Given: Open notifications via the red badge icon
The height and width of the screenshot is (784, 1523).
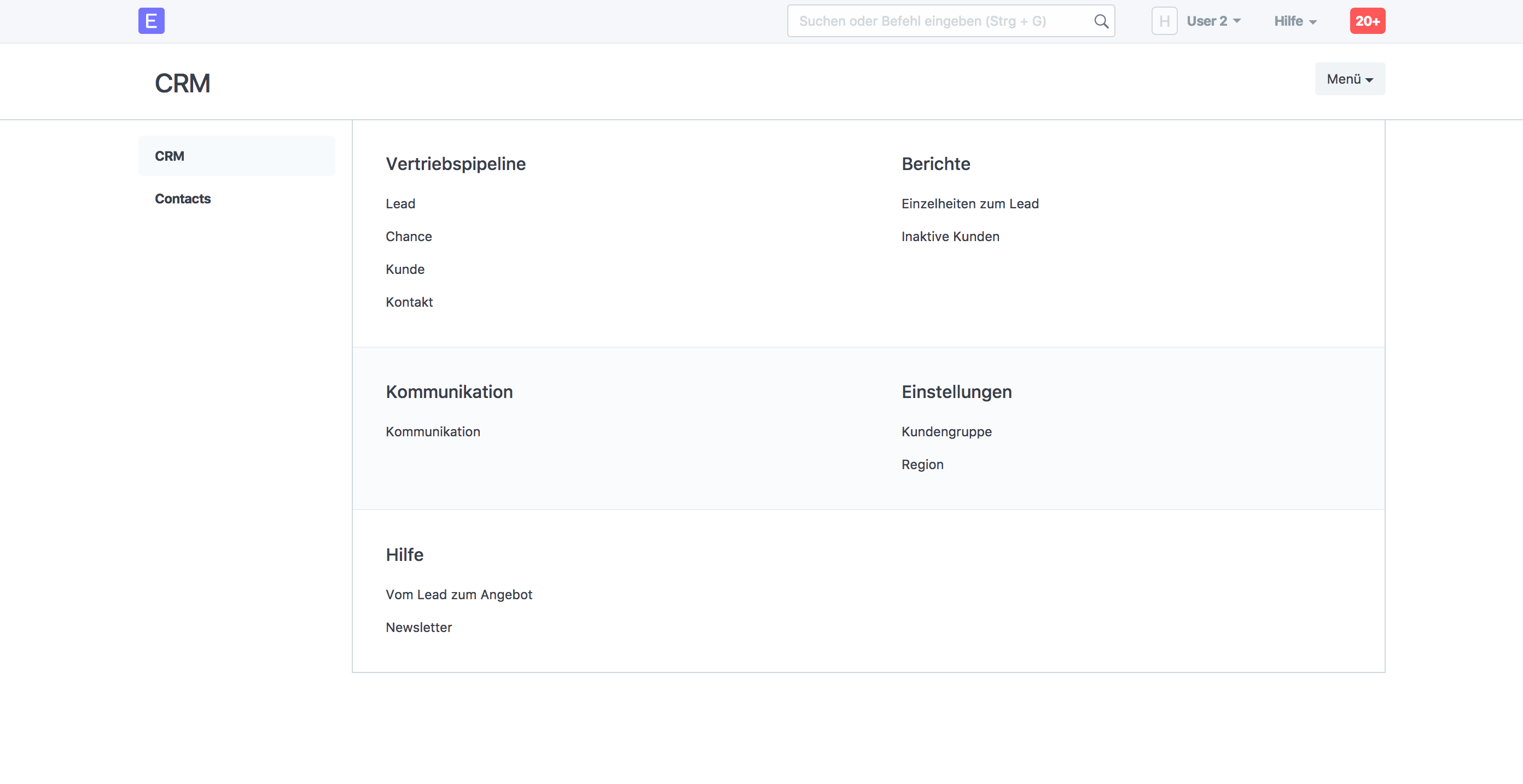Looking at the screenshot, I should tap(1368, 21).
